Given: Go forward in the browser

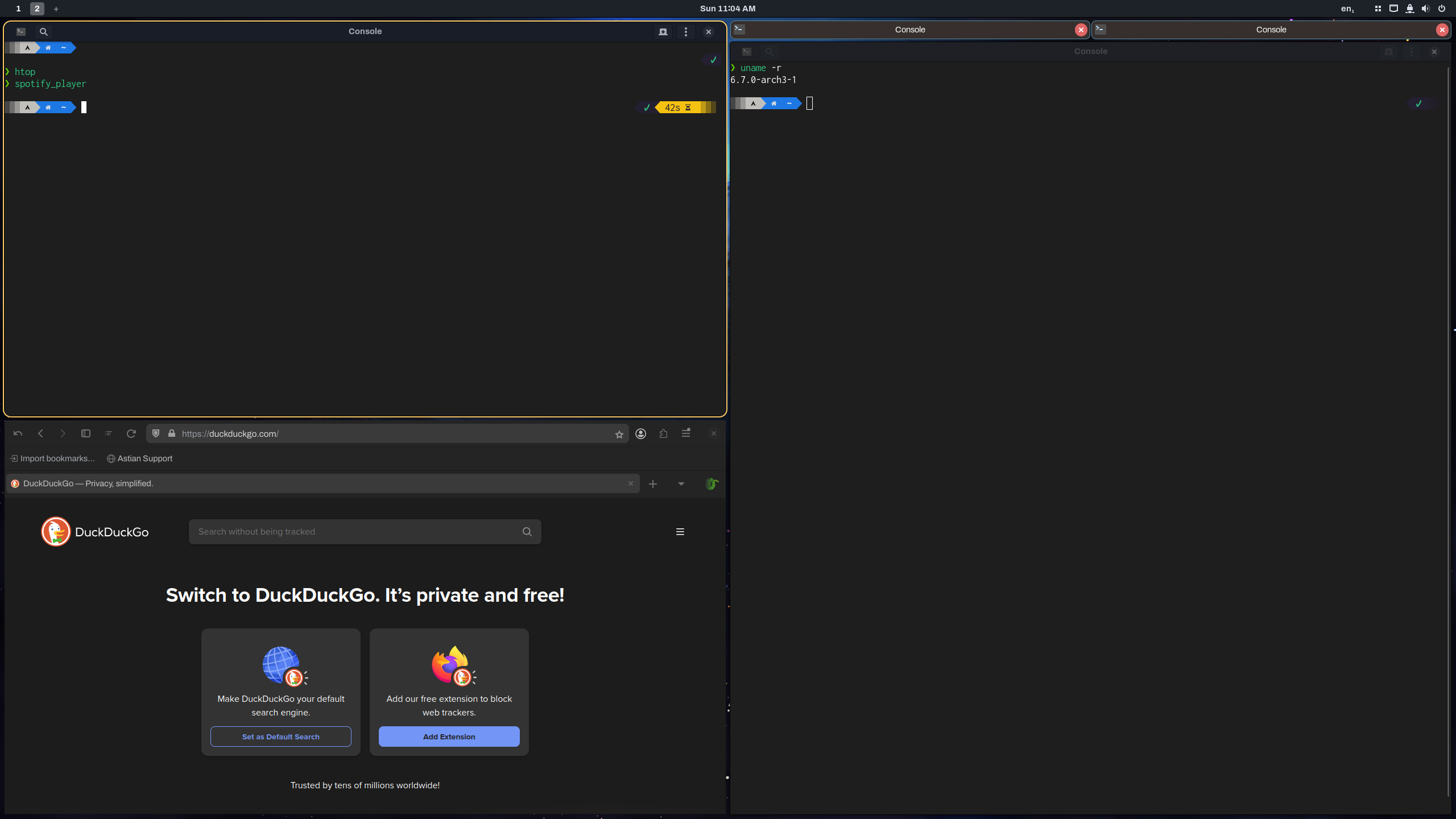Looking at the screenshot, I should (63, 433).
